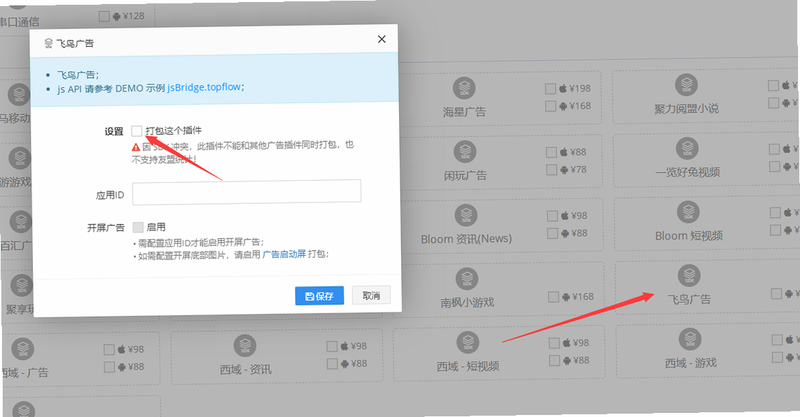Click the 西域 - 资讯 SDK icon
The image size is (800, 417).
click(x=245, y=346)
